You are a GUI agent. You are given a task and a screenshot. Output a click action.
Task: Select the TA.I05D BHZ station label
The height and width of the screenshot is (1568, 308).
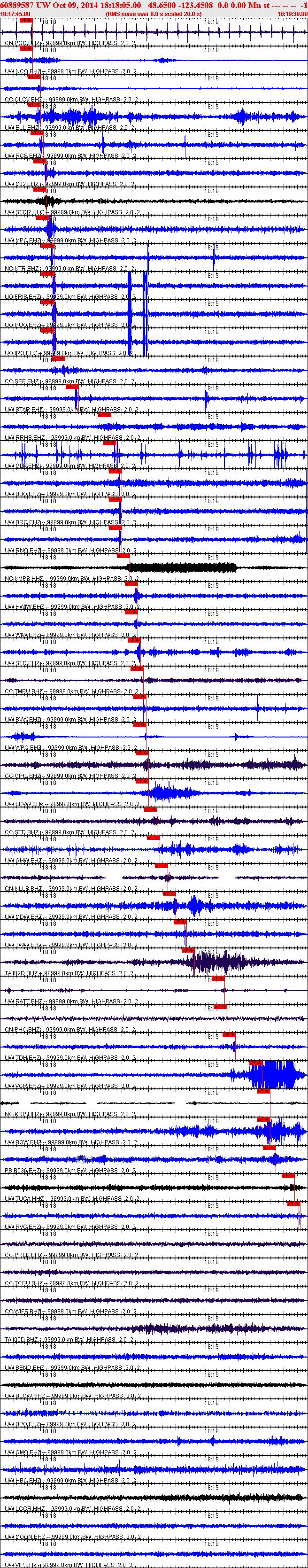point(69,1339)
